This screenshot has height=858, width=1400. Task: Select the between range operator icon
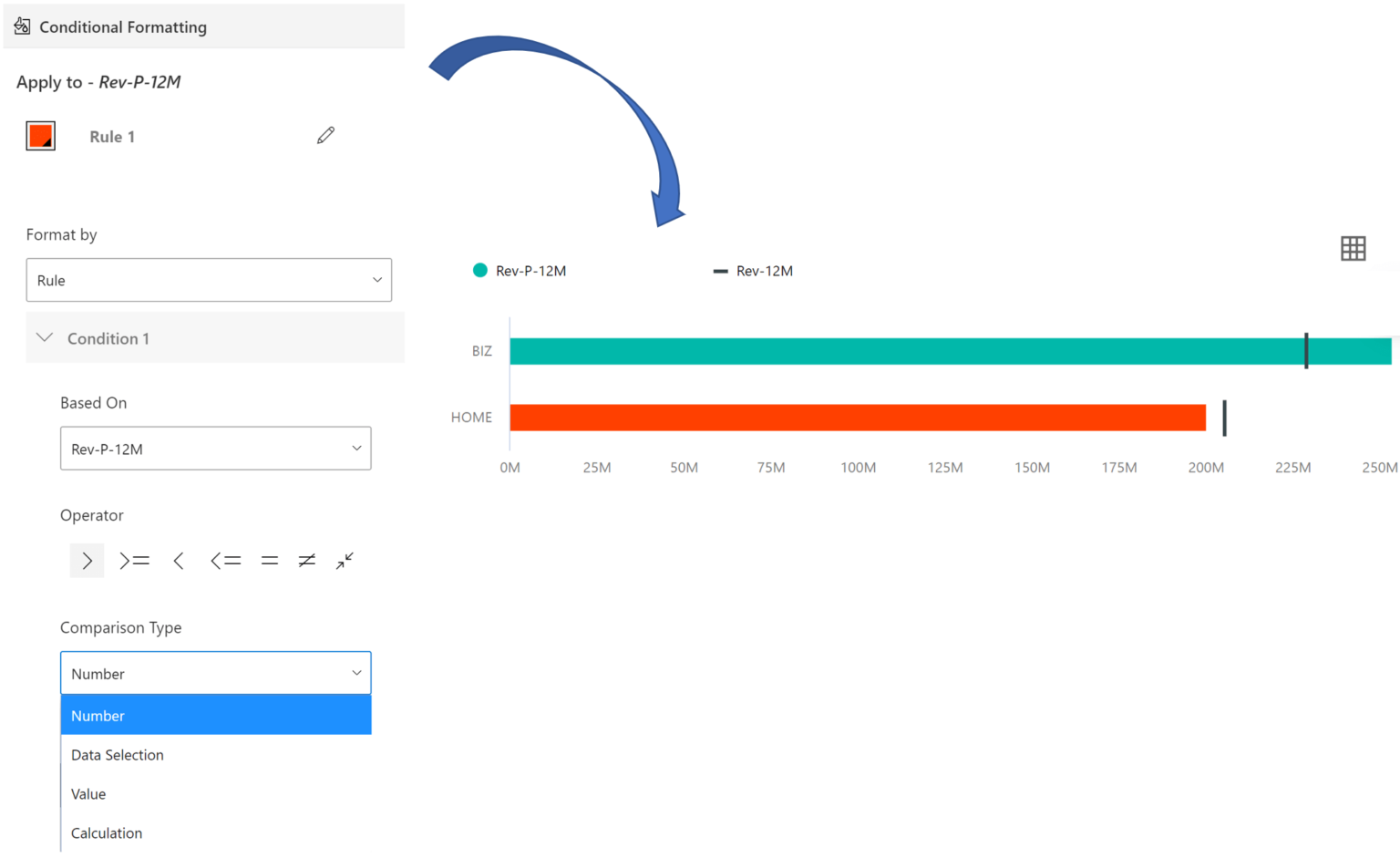345,561
